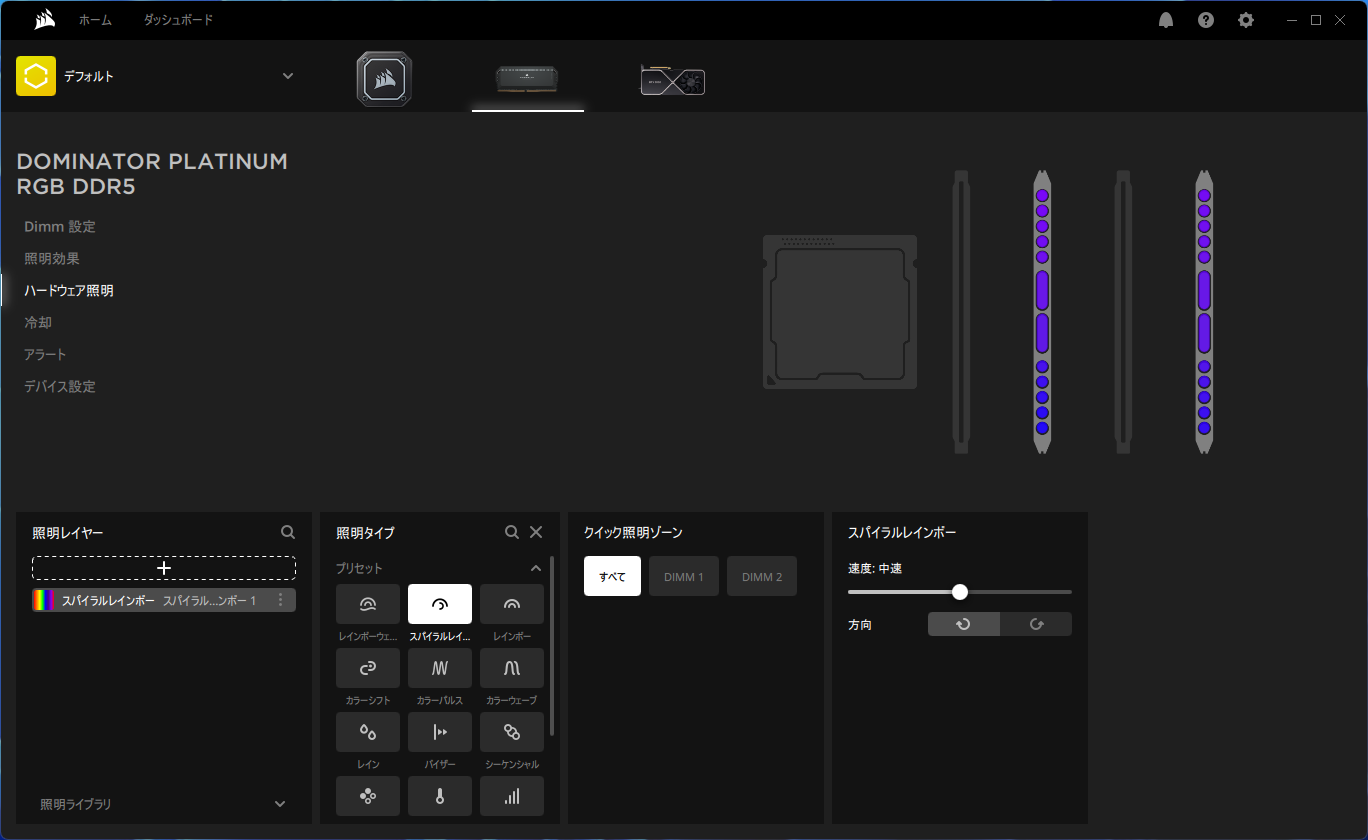Search in the 照明レイヤー panel

click(x=288, y=533)
